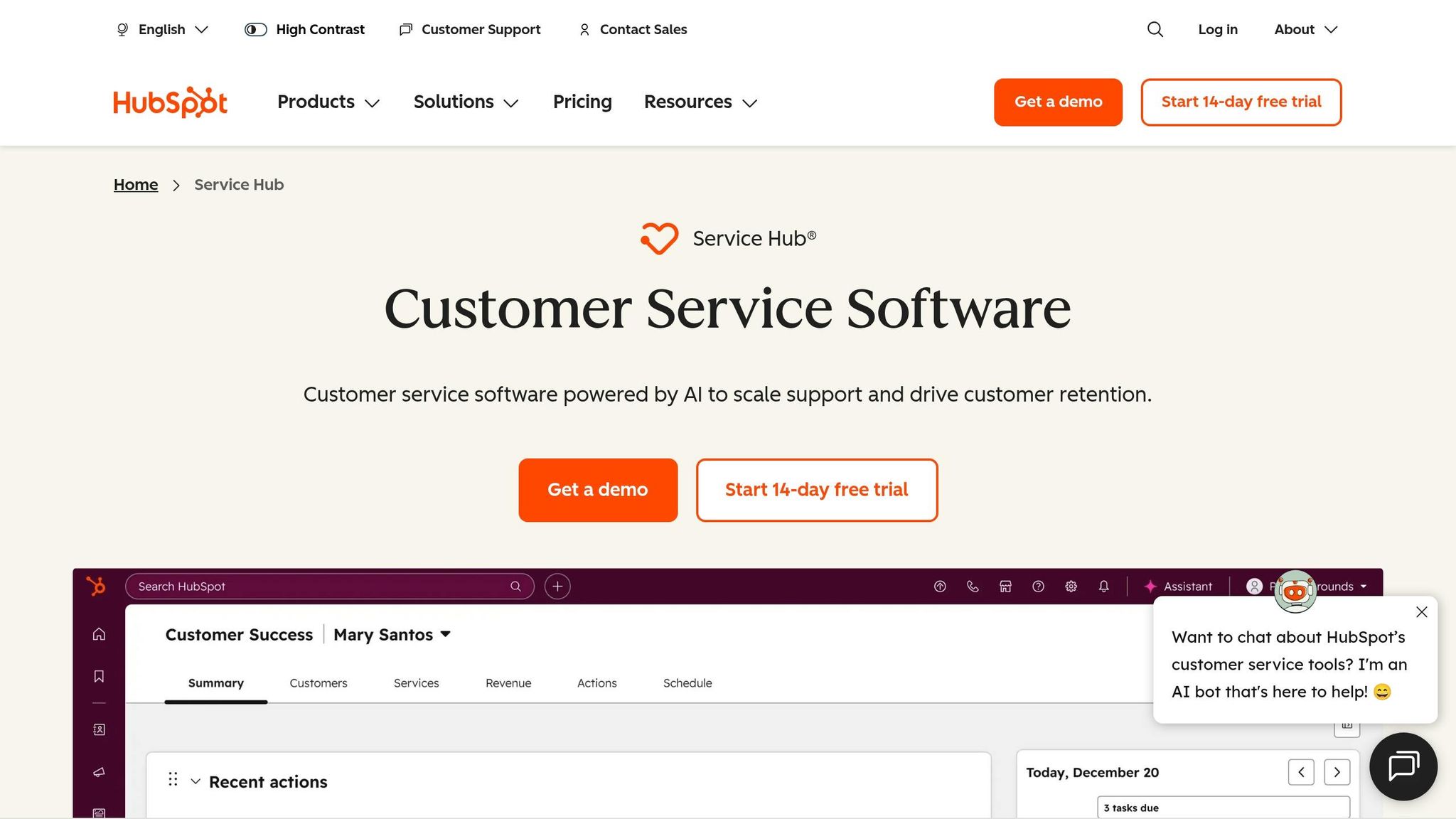Open the App Marketplace store icon
This screenshot has height=819, width=1456.
click(1005, 587)
